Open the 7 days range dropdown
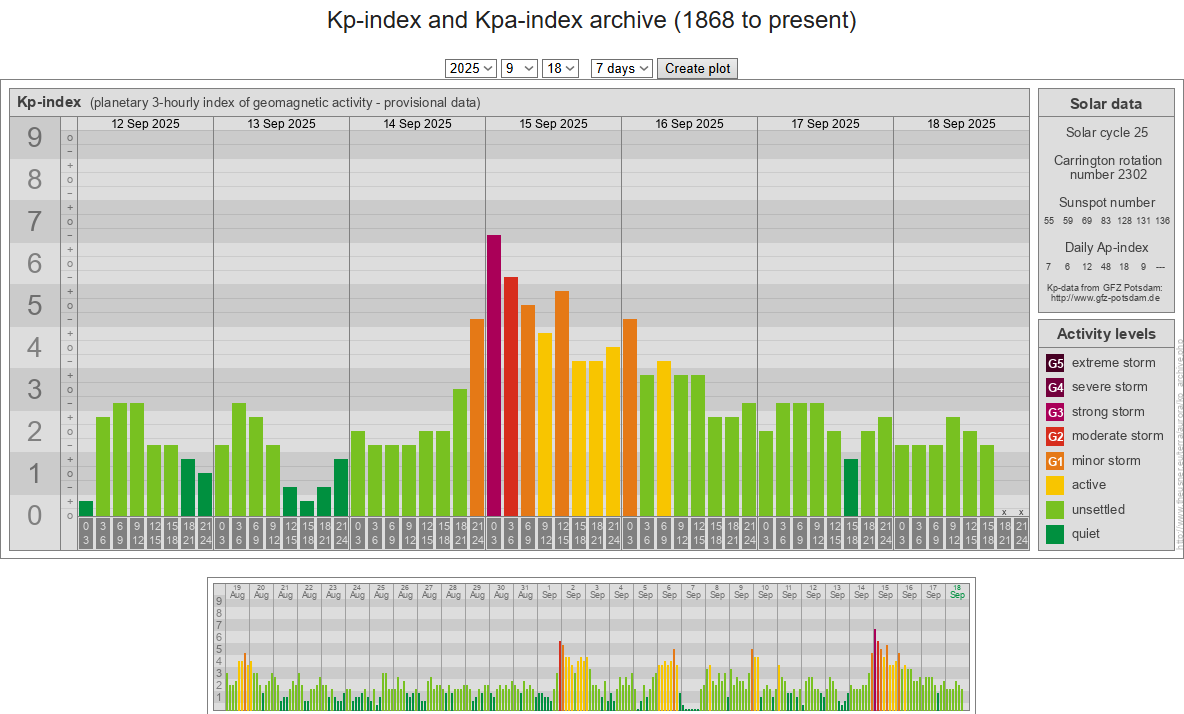 coord(622,68)
